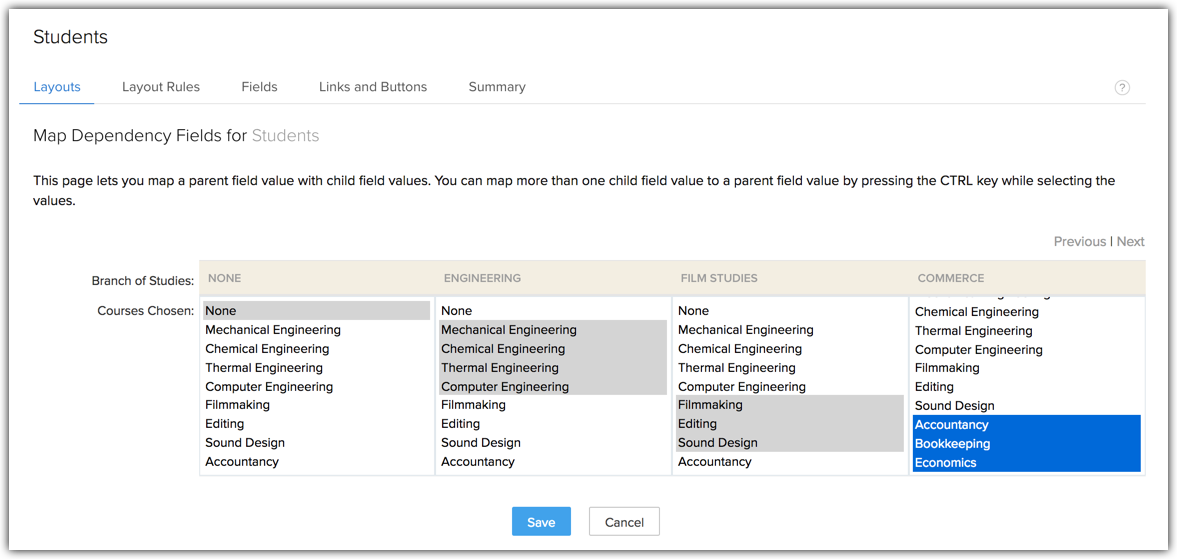Viewport: 1177px width, 559px height.
Task: Open the Links and Buttons tab
Action: point(373,87)
